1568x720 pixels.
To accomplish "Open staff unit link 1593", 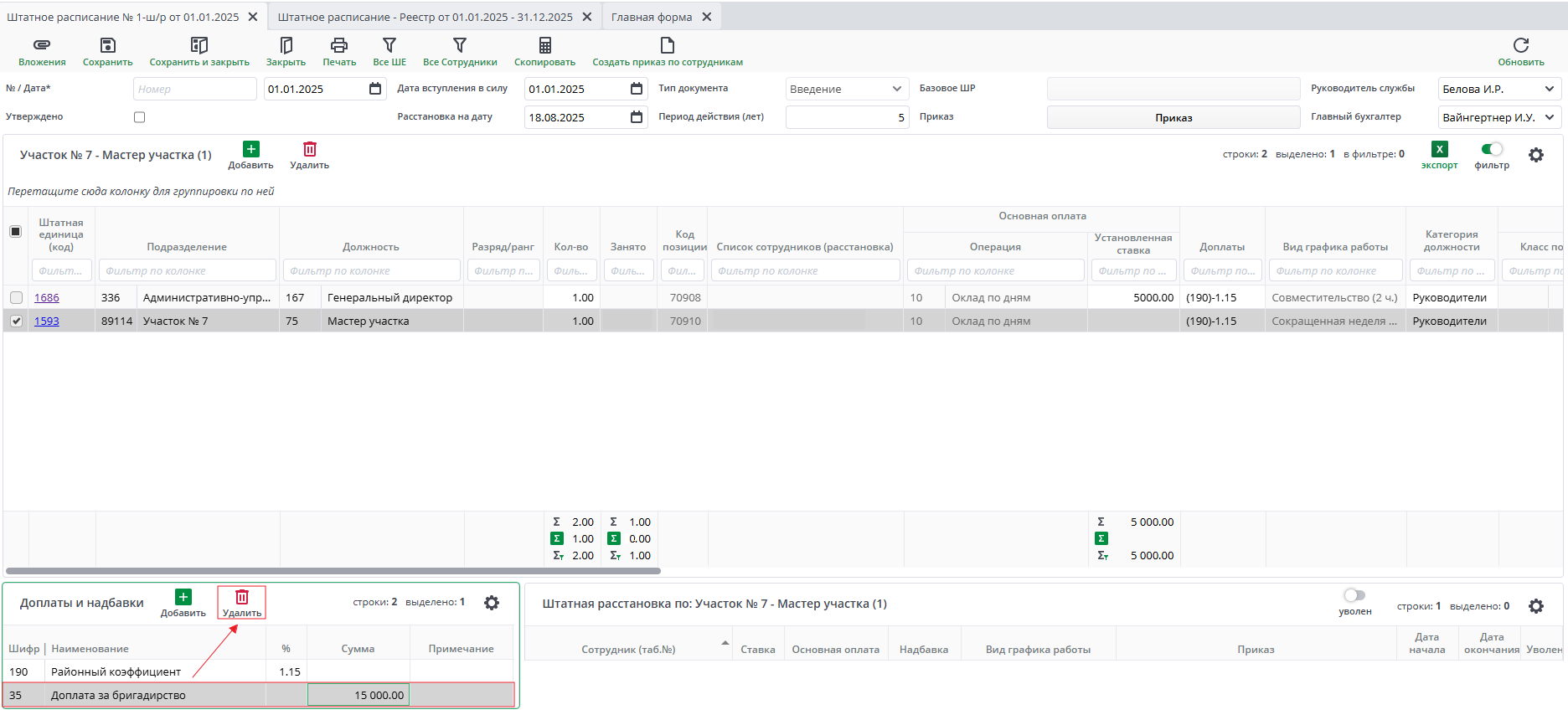I will 47,321.
